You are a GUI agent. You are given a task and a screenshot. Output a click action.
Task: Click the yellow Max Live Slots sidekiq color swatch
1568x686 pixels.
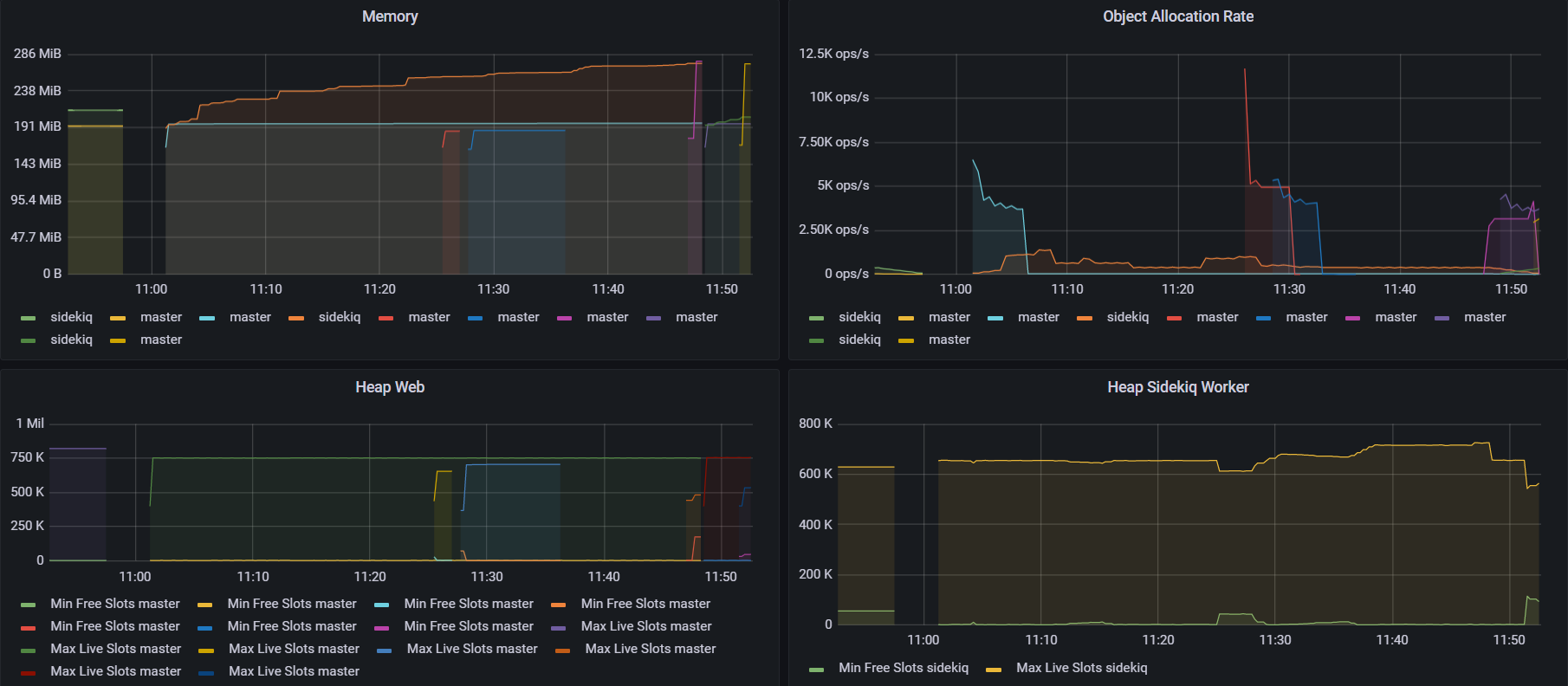point(994,669)
